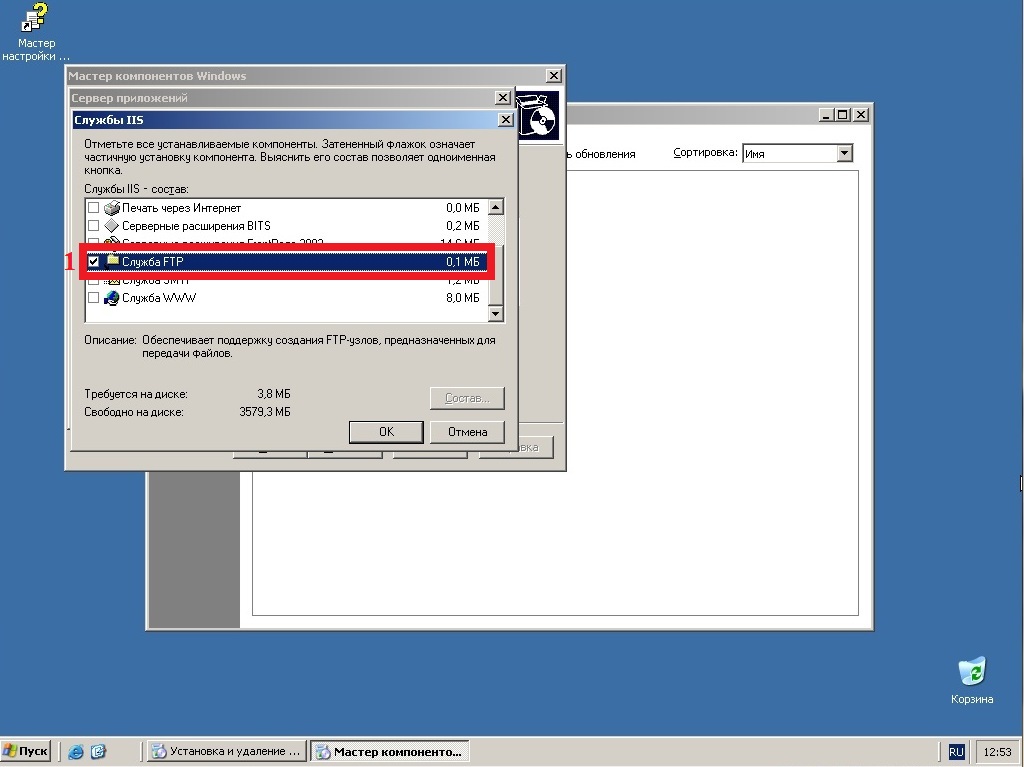Select the Печать через Интернет row text
1024x767 pixels.
click(x=182, y=208)
